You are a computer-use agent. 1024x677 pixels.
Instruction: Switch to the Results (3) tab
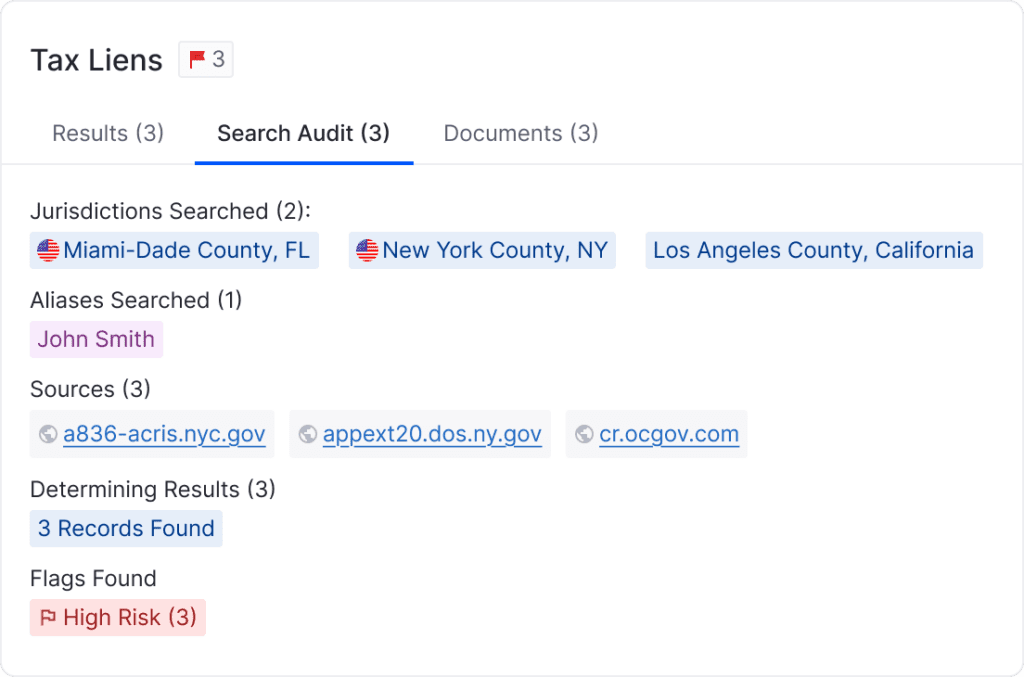click(x=108, y=133)
